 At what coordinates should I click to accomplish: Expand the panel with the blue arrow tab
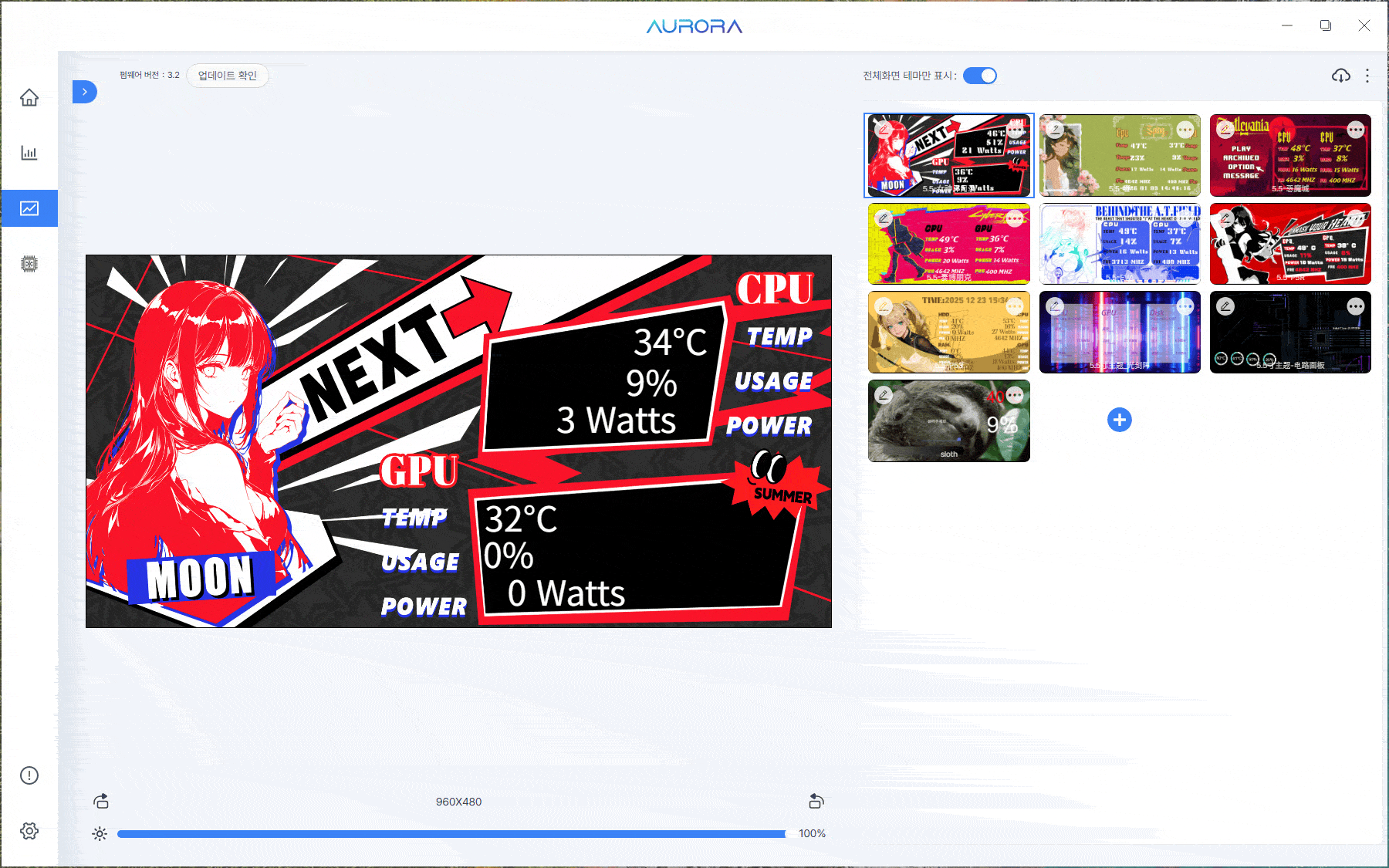(x=84, y=92)
